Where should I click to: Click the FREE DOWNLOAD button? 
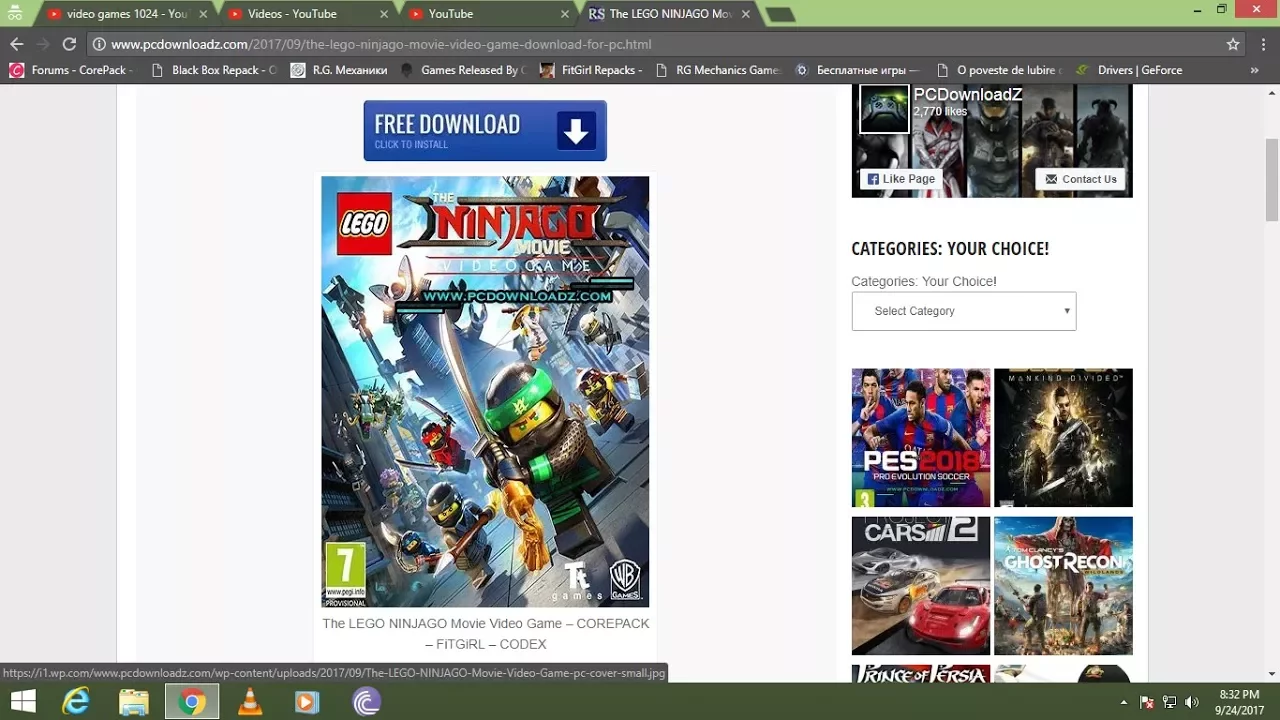485,130
